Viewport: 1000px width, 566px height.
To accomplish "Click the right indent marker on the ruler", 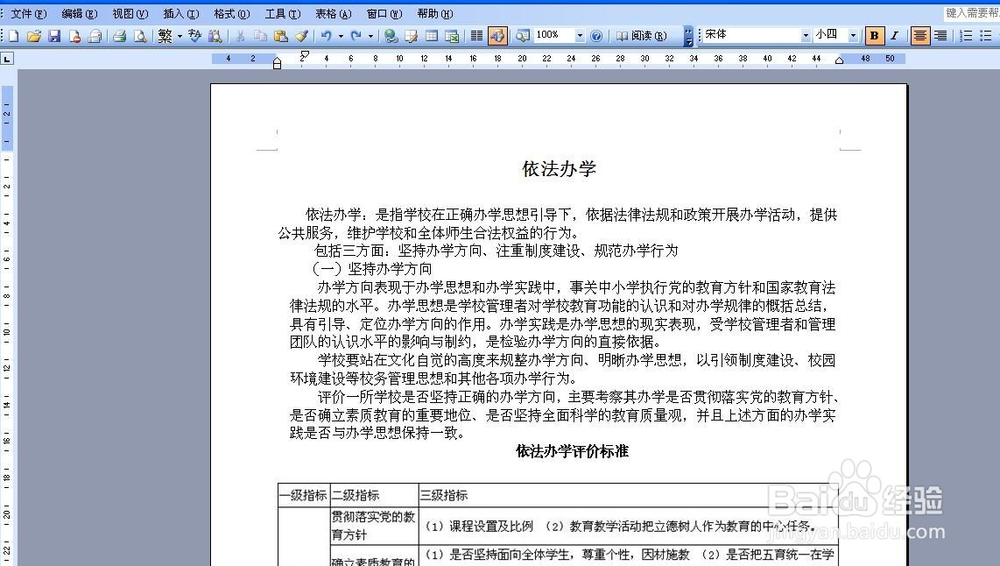I will coord(839,61).
